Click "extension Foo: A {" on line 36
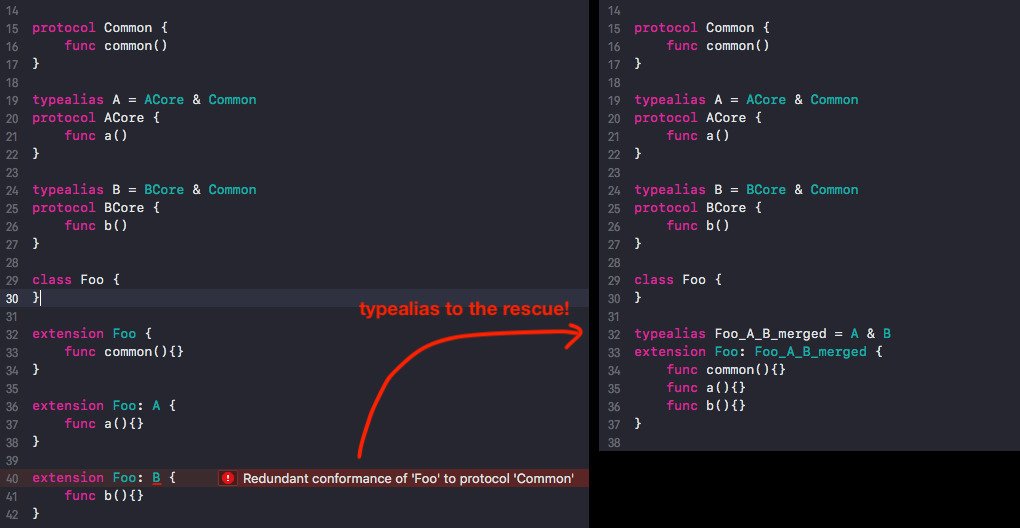This screenshot has height=528, width=1020. [103, 406]
